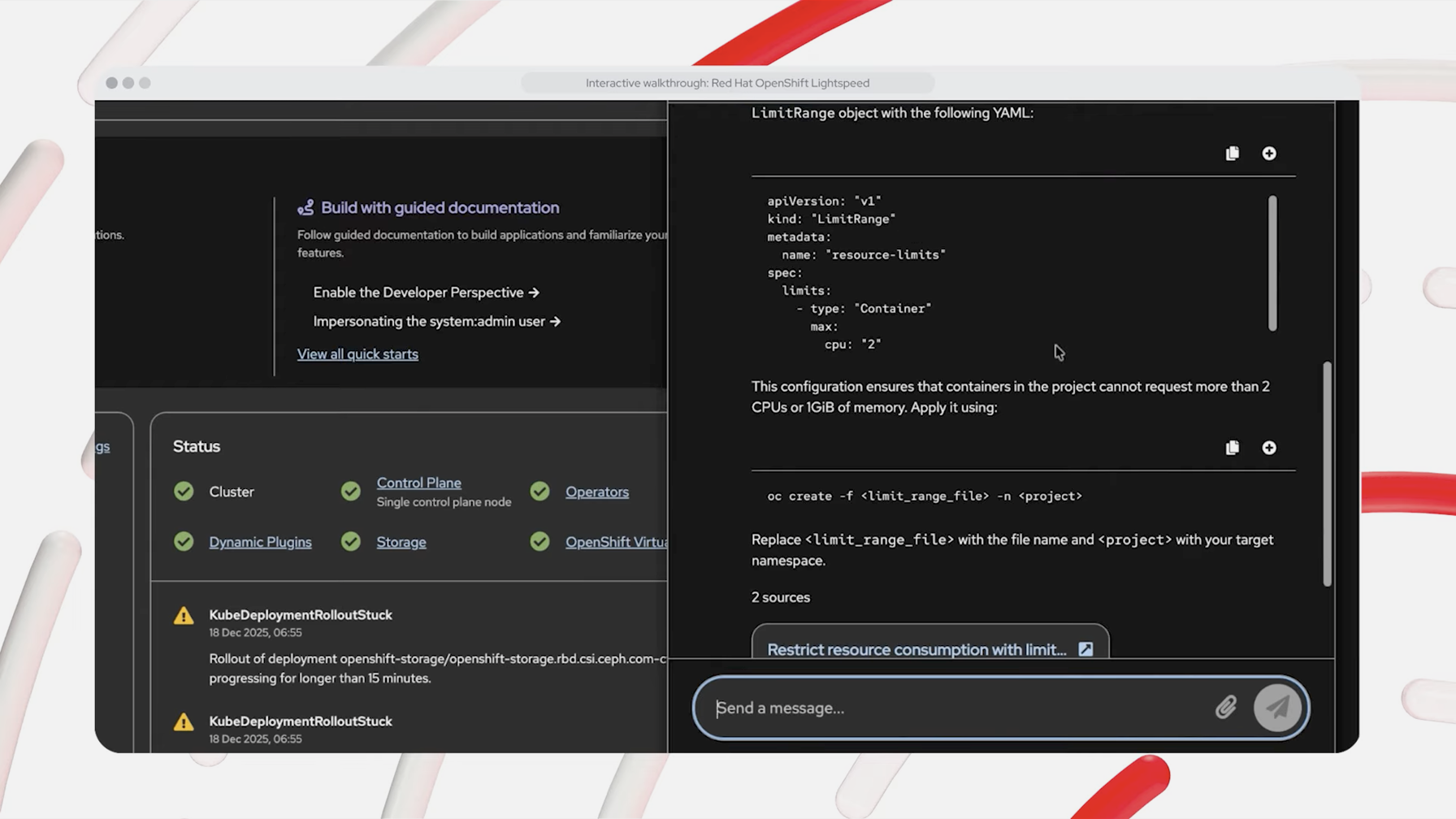Copy the LimitRange YAML code block

1232,154
